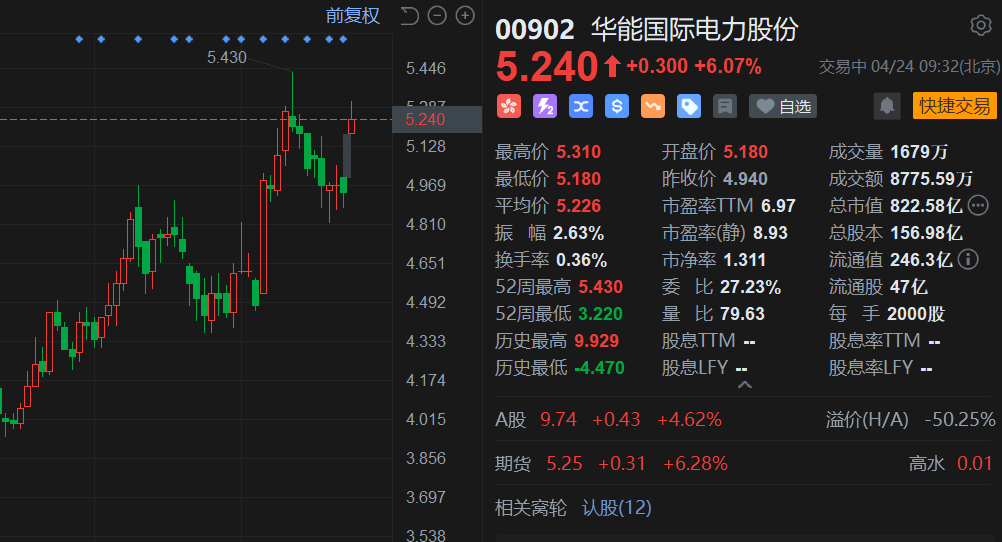1002x542 pixels.
Task: Click the 每手 value 2000股
Action: (x=916, y=314)
